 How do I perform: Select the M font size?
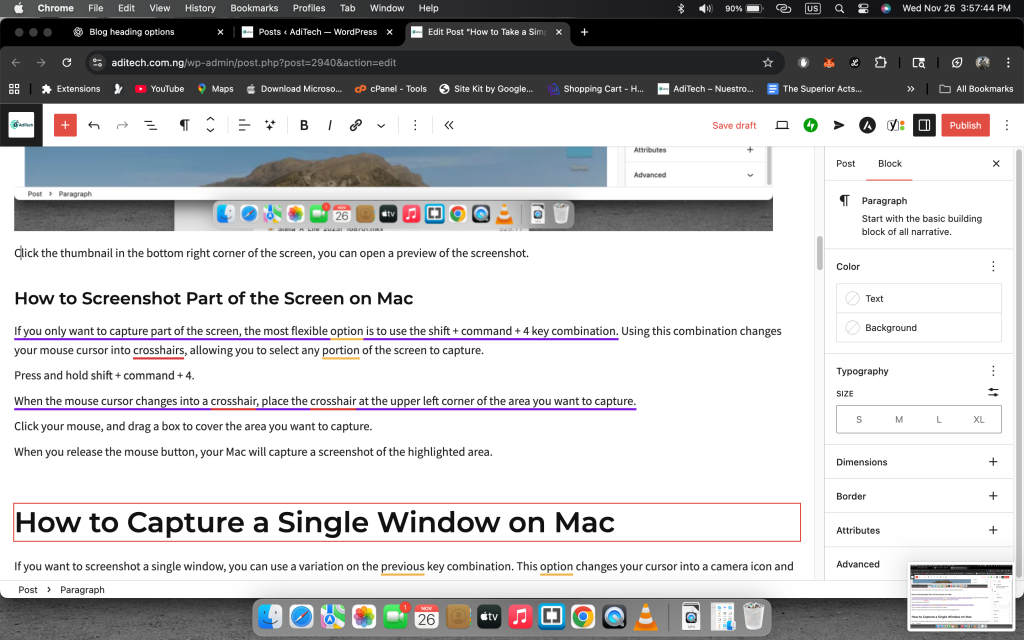pyautogui.click(x=898, y=419)
